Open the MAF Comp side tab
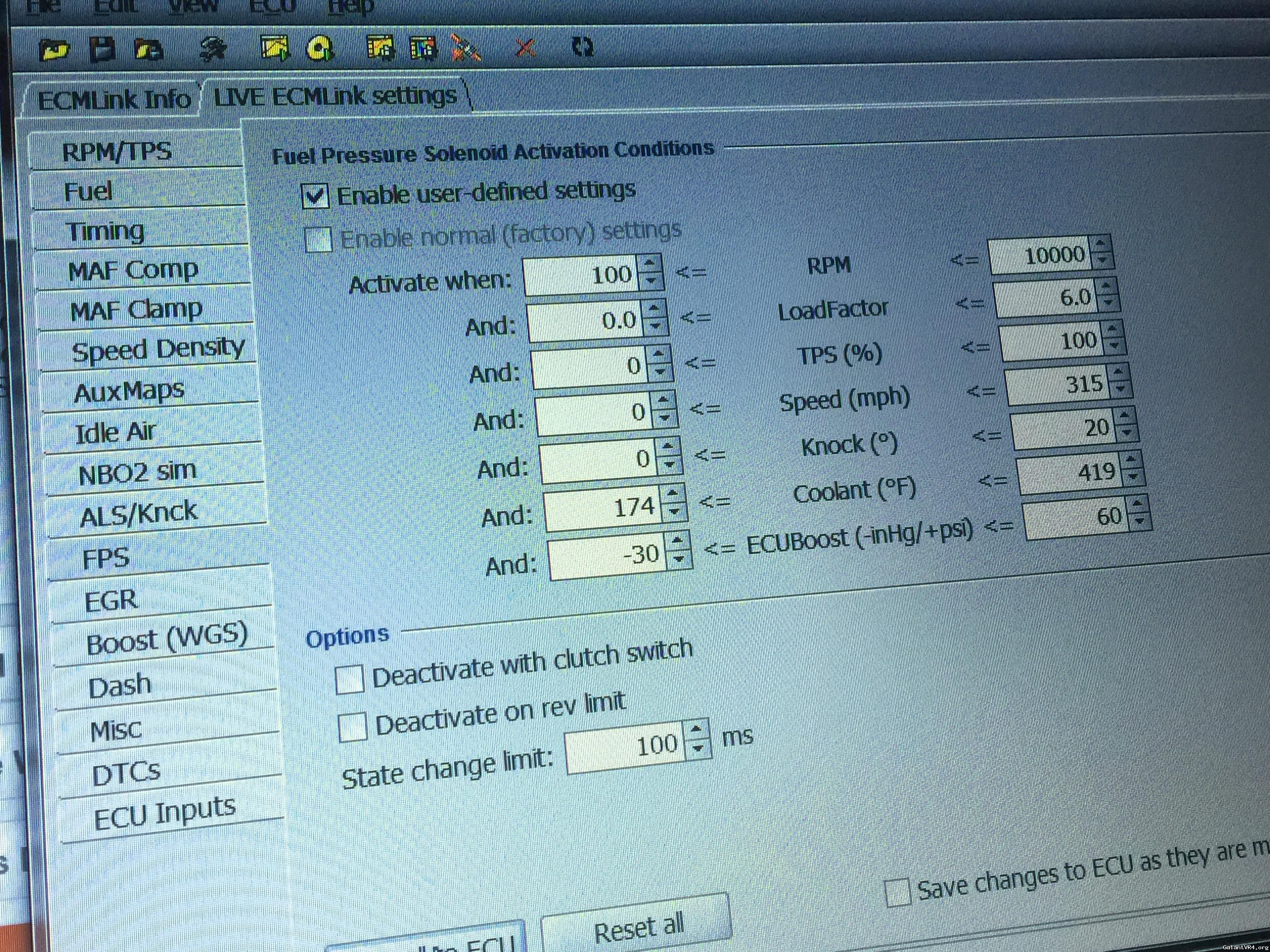Image resolution: width=1270 pixels, height=952 pixels. coord(143,270)
